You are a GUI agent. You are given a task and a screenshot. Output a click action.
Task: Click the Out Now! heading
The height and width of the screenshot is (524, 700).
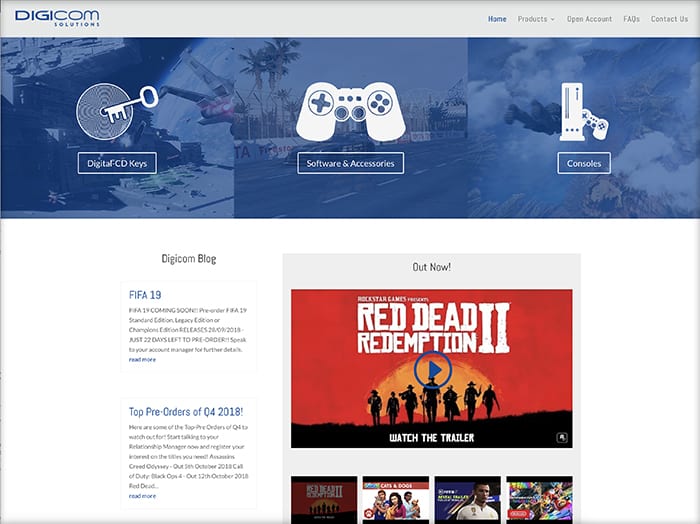tap(432, 267)
